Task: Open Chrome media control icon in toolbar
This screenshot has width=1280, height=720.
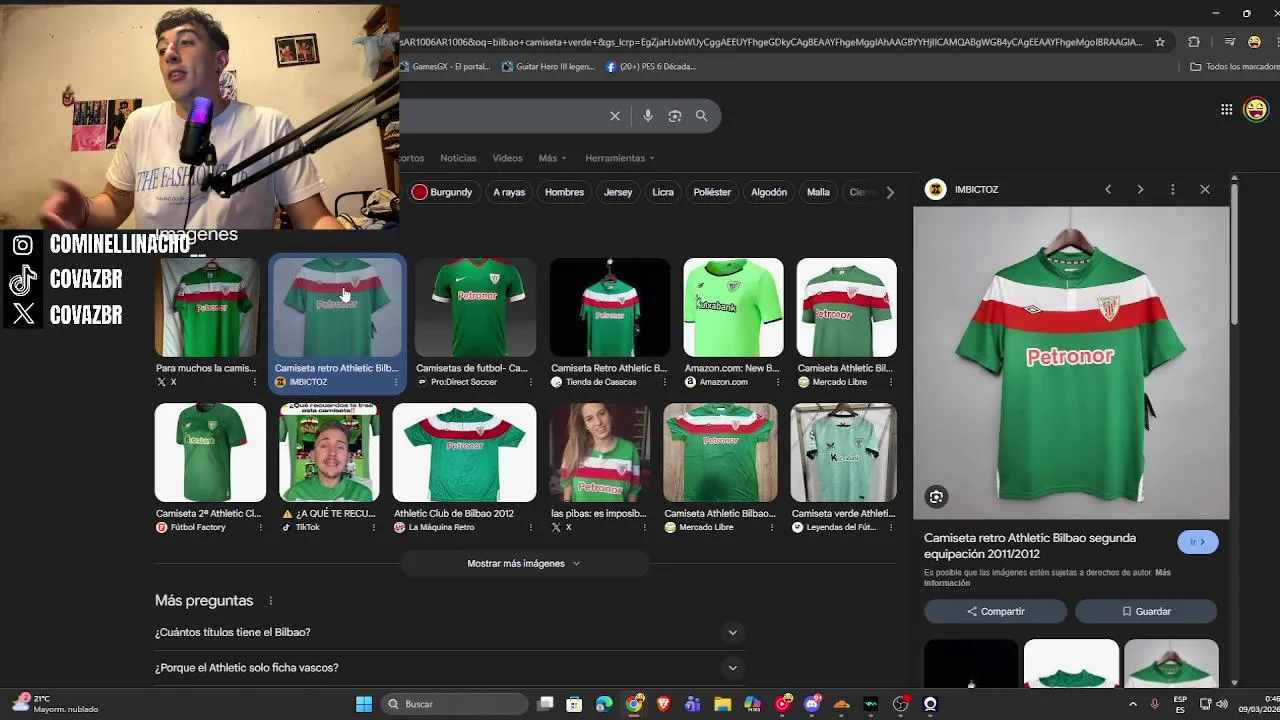Action: click(x=1230, y=42)
